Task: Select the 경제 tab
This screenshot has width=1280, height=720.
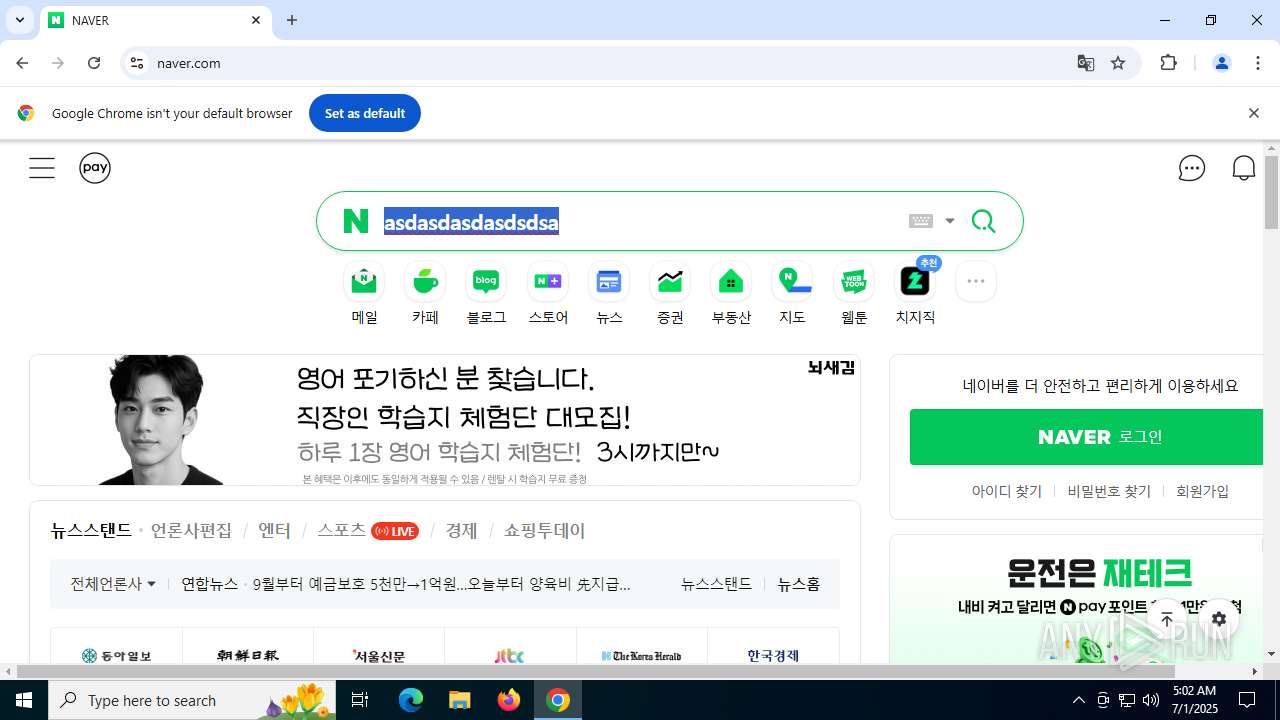Action: pyautogui.click(x=461, y=530)
